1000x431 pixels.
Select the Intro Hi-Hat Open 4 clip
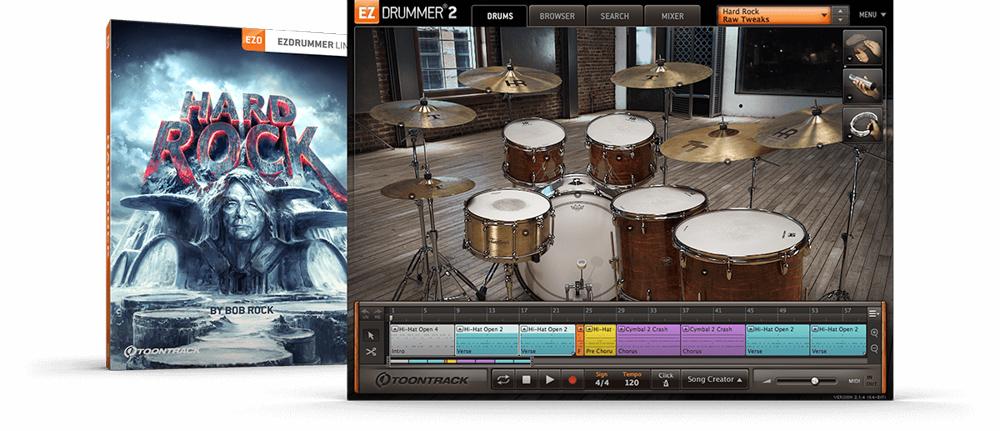(x=422, y=340)
